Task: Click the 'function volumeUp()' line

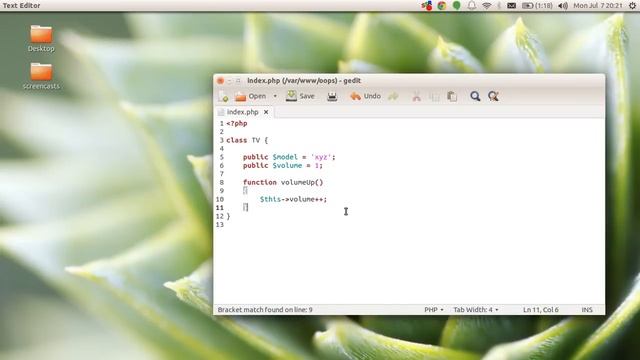Action: 283,182
